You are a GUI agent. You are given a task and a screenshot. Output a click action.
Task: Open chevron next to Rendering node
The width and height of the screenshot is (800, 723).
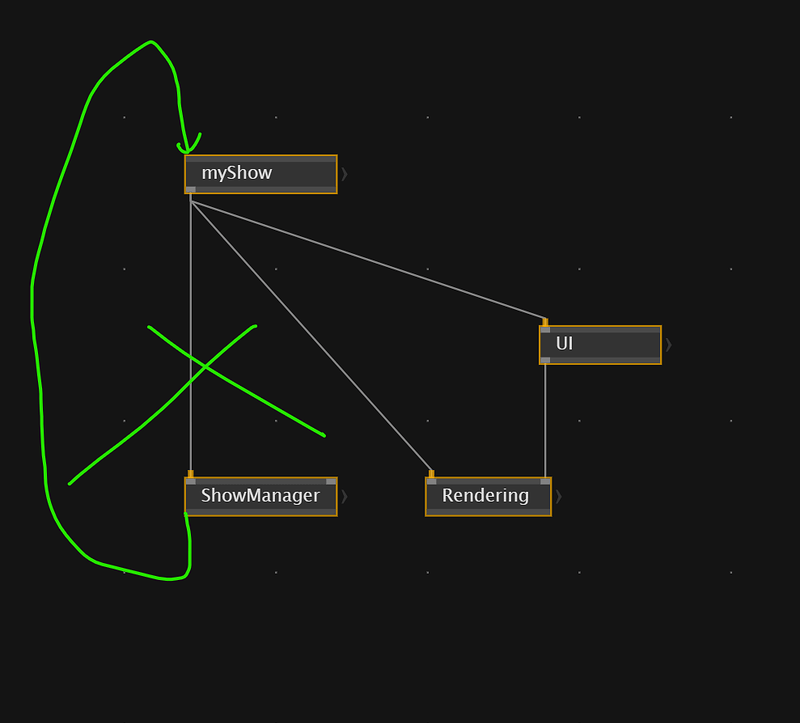point(559,496)
